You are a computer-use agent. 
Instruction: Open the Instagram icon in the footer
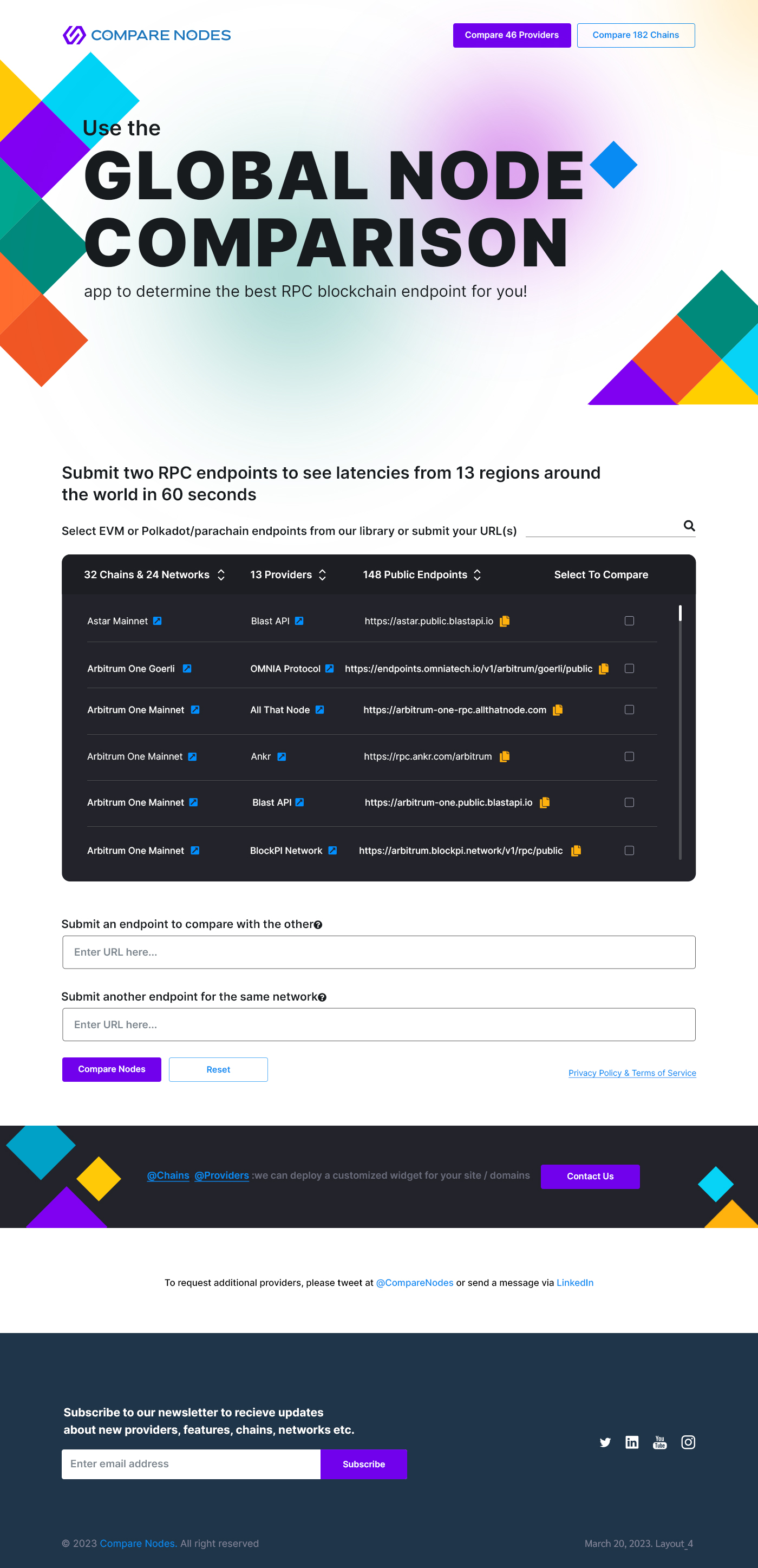coord(688,1442)
